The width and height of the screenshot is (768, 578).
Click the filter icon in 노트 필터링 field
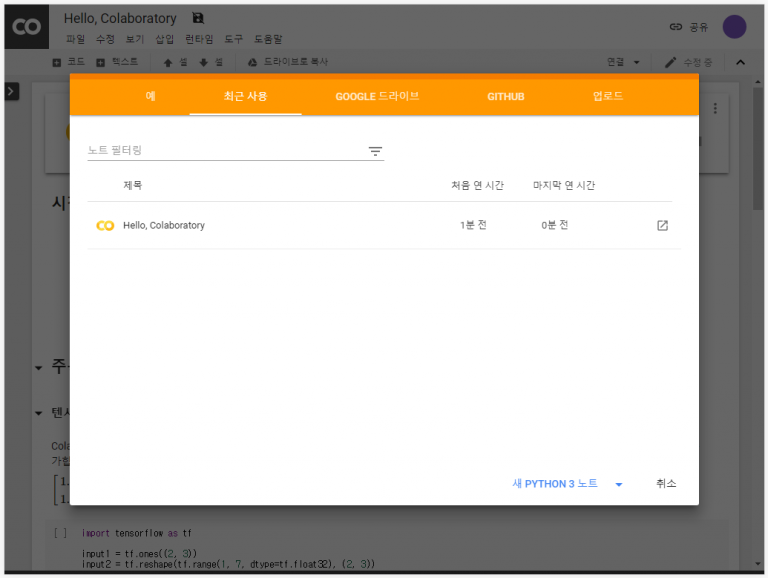375,151
